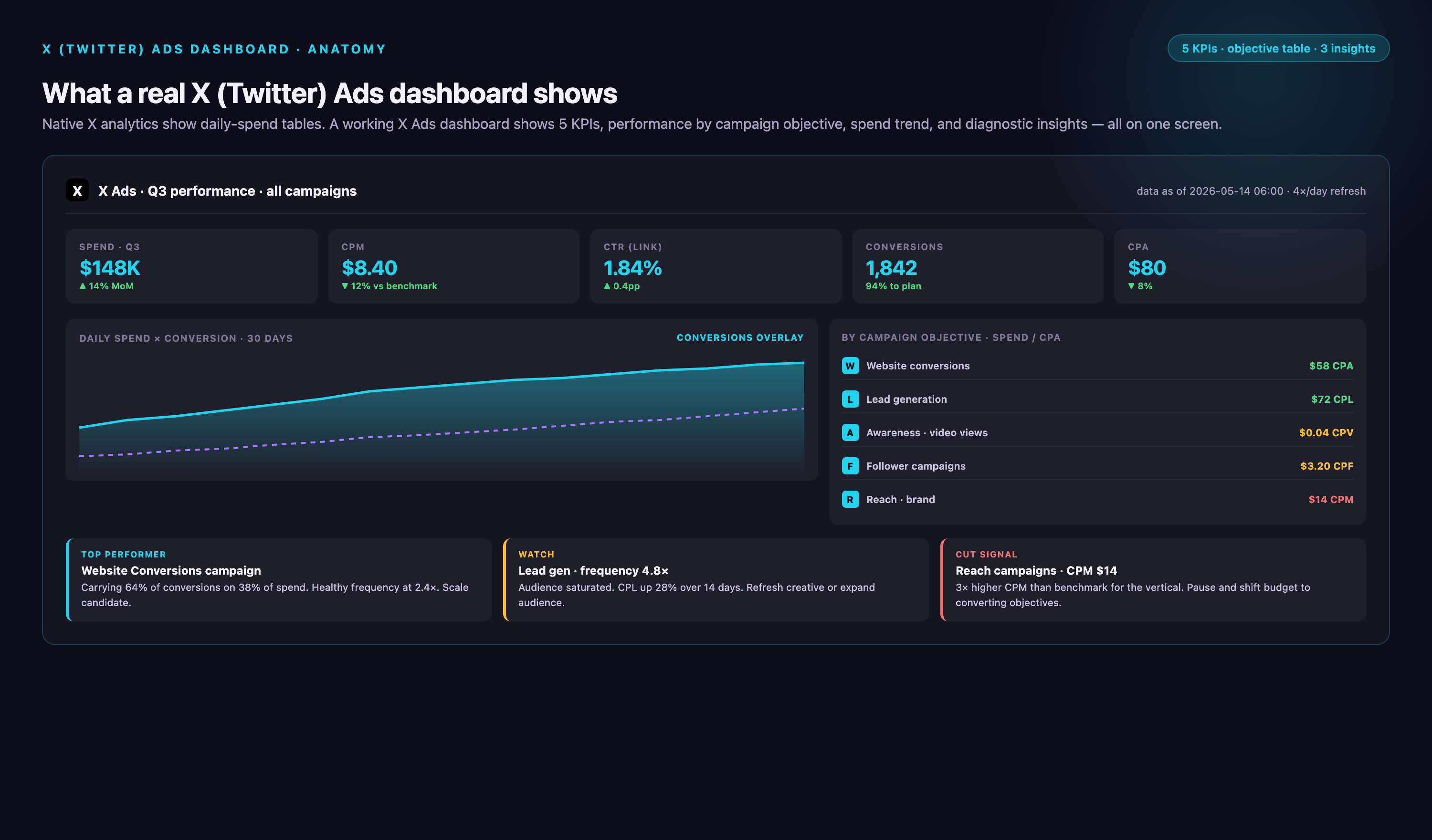This screenshot has height=840, width=1432.
Task: Click the 'Reach campaigns · CPM $14' heading
Action: click(x=1036, y=571)
